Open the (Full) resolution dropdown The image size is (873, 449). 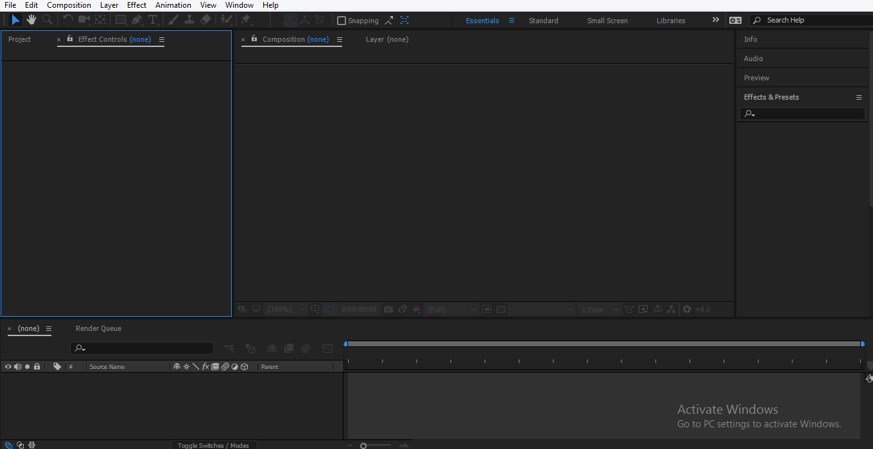452,309
